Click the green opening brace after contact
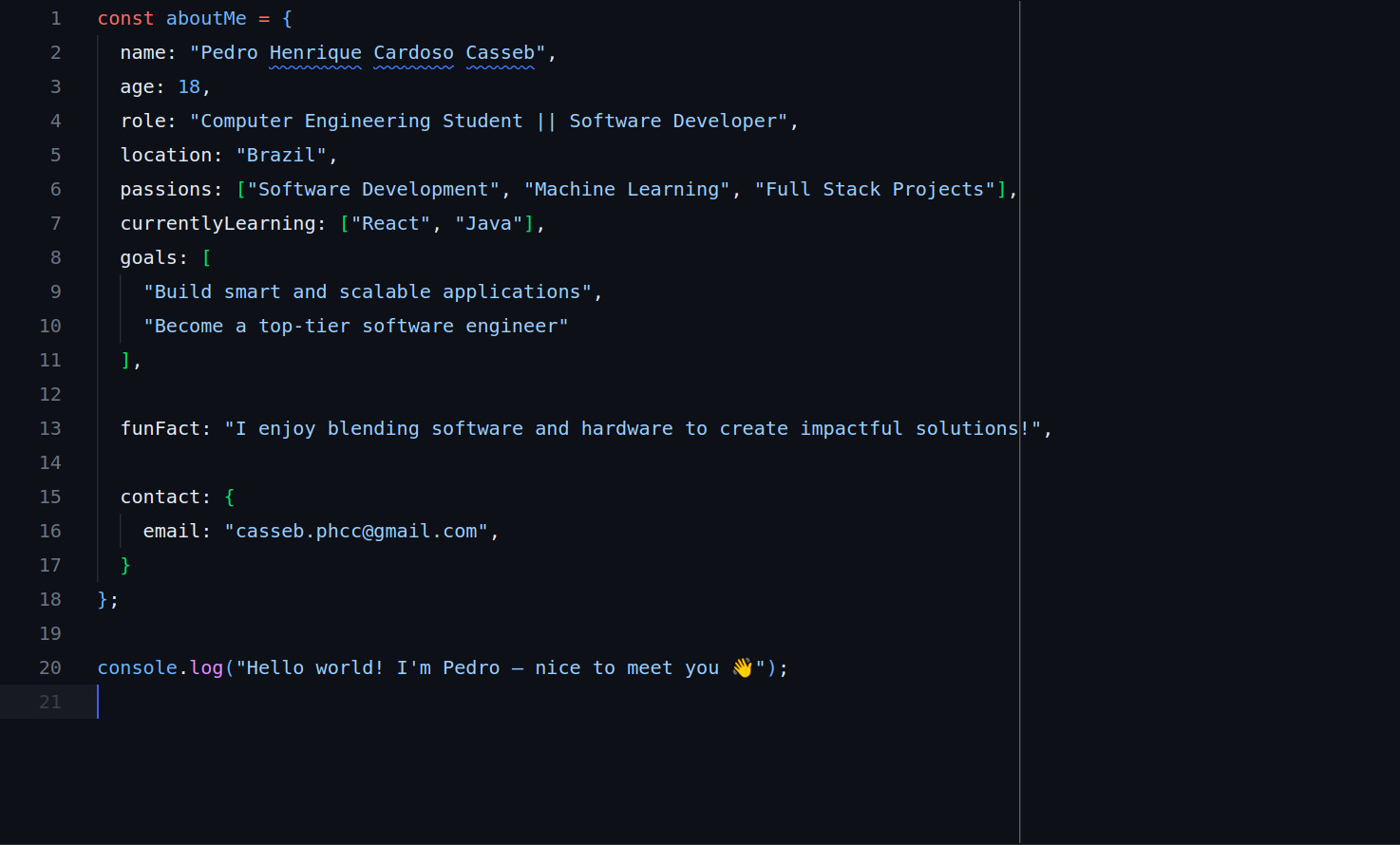The image size is (1400, 845). point(229,497)
